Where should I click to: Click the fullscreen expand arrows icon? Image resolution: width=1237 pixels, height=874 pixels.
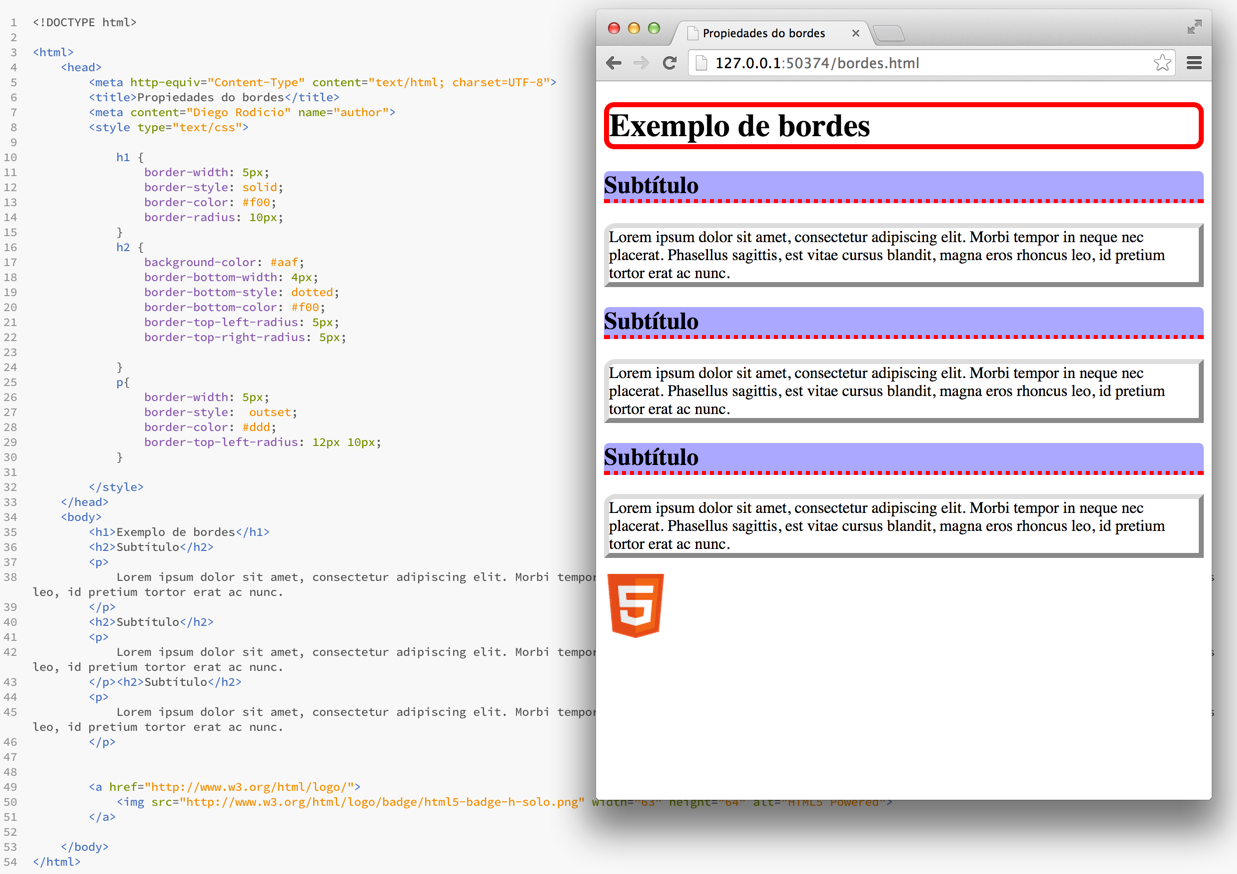1194,27
